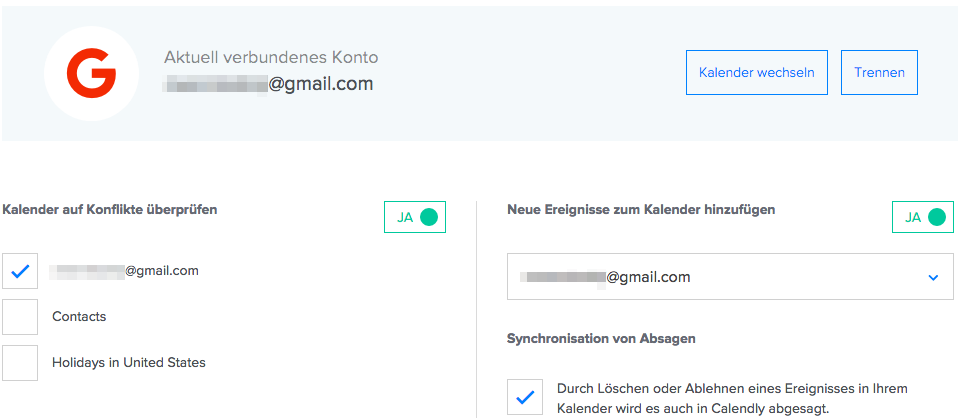Viewport: 962px width, 418px height.
Task: Click green circle of conflict-check JA toggle
Action: pos(429,217)
